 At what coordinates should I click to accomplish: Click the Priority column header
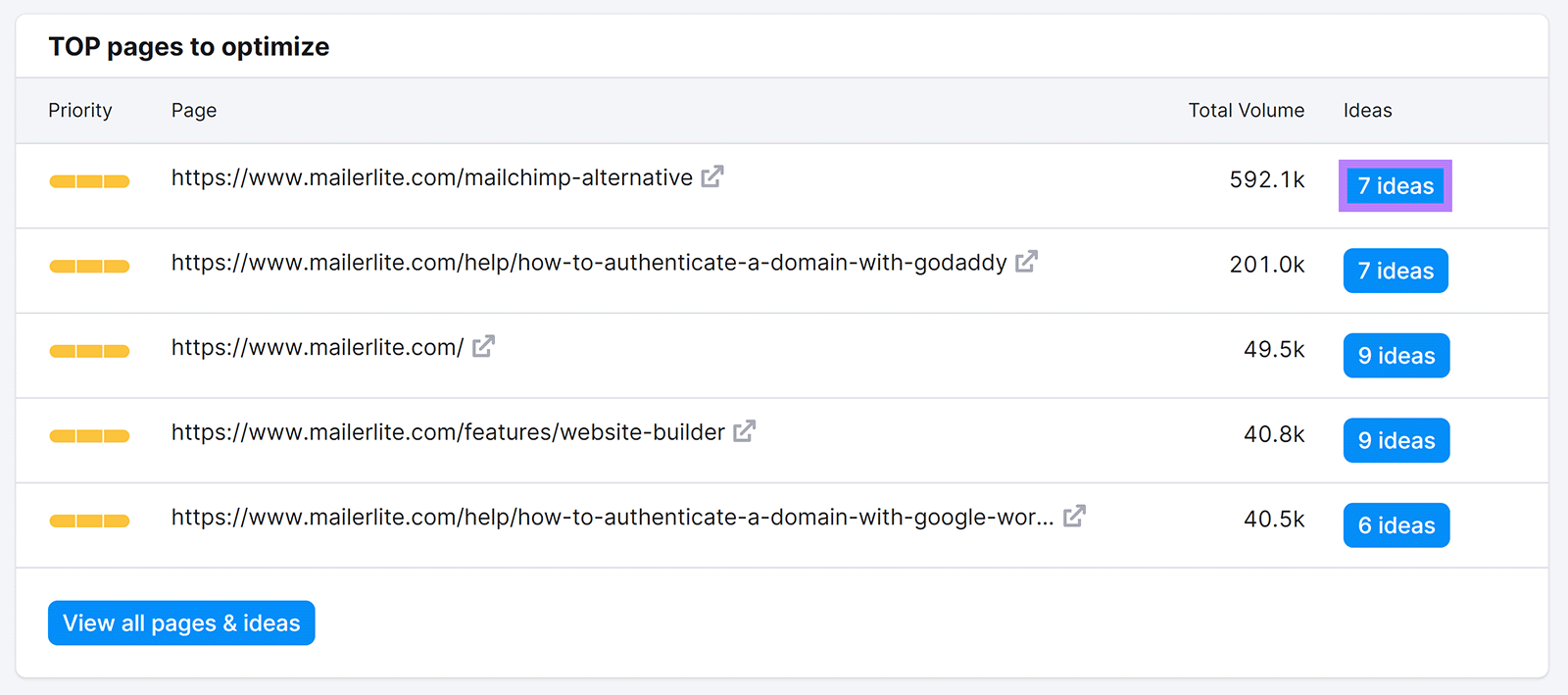[80, 111]
